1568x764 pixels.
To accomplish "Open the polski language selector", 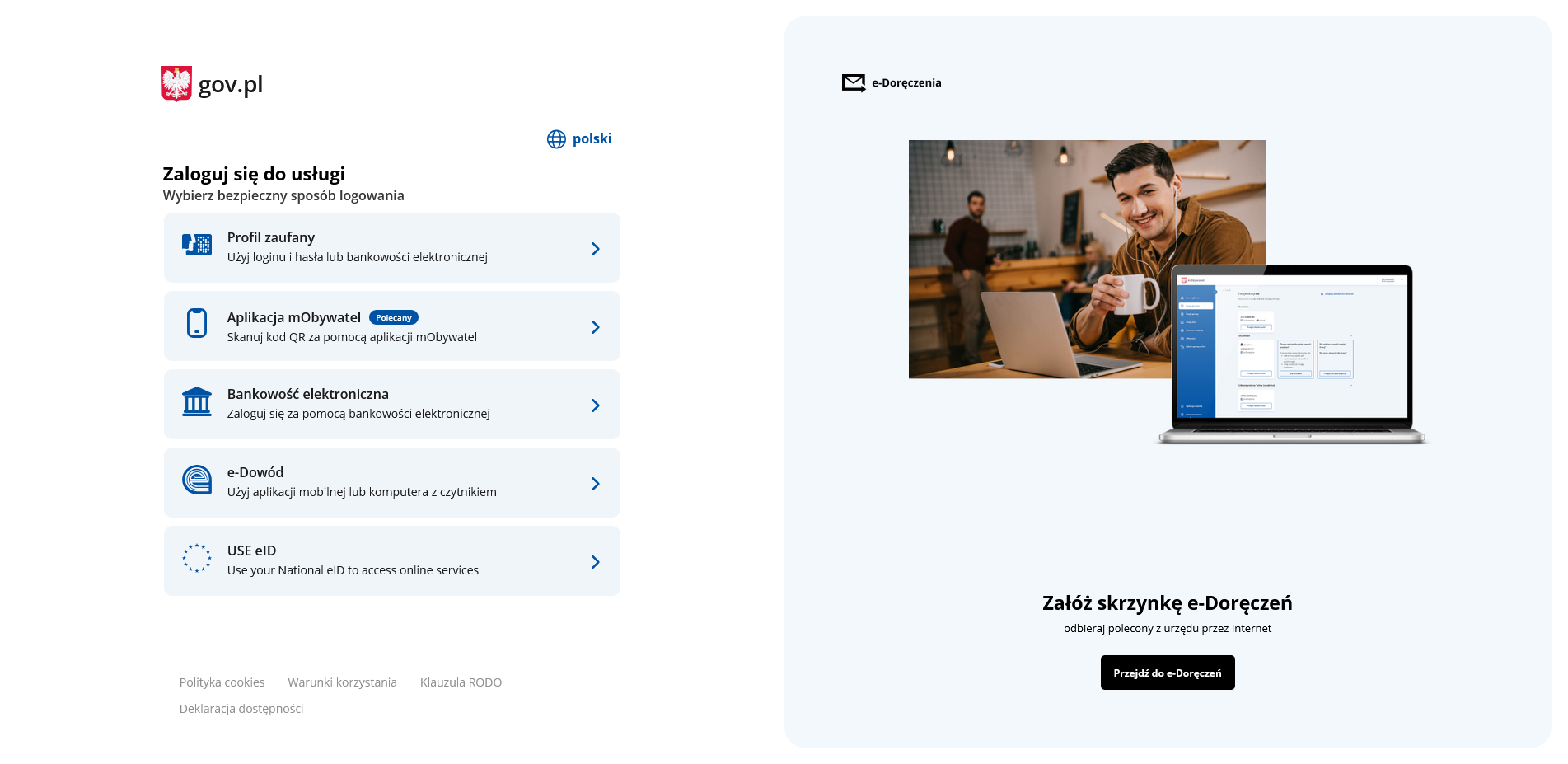I will click(x=592, y=138).
